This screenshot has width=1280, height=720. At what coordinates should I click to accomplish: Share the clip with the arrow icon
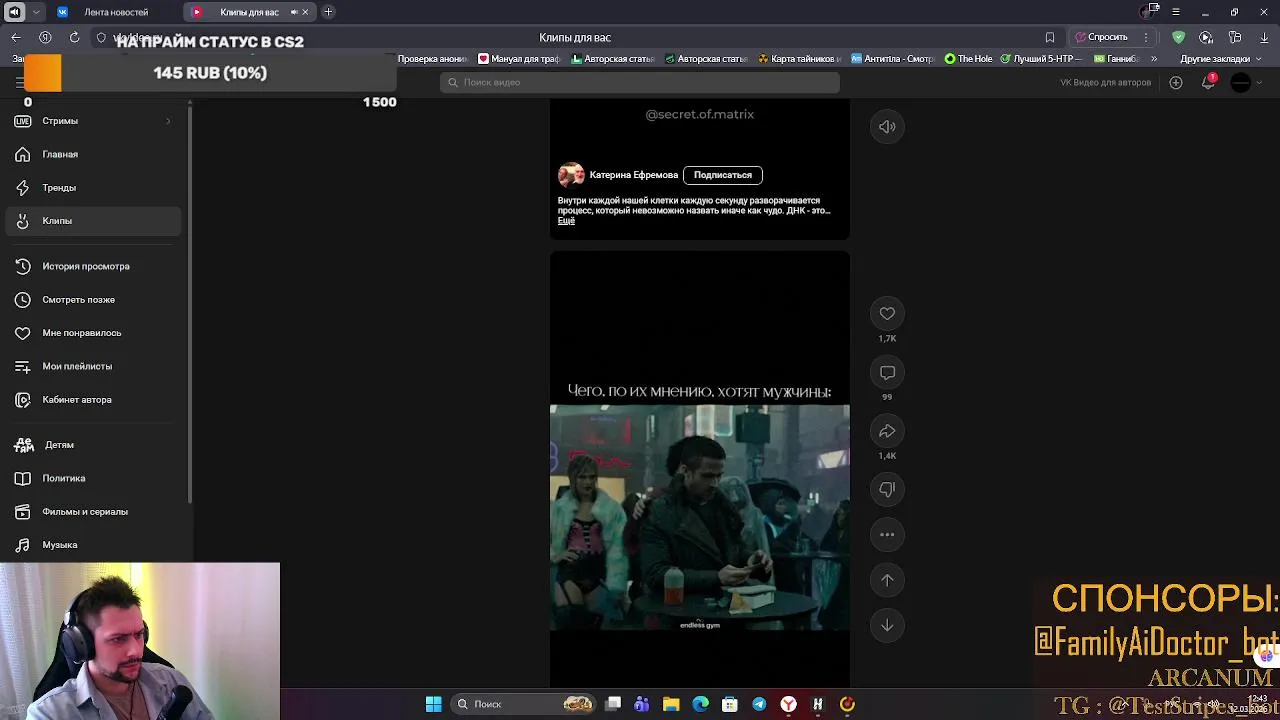click(887, 431)
